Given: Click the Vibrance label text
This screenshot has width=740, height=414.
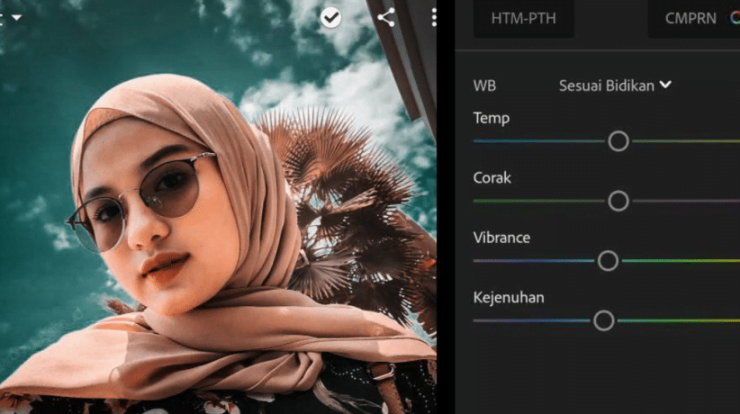Looking at the screenshot, I should [x=502, y=237].
